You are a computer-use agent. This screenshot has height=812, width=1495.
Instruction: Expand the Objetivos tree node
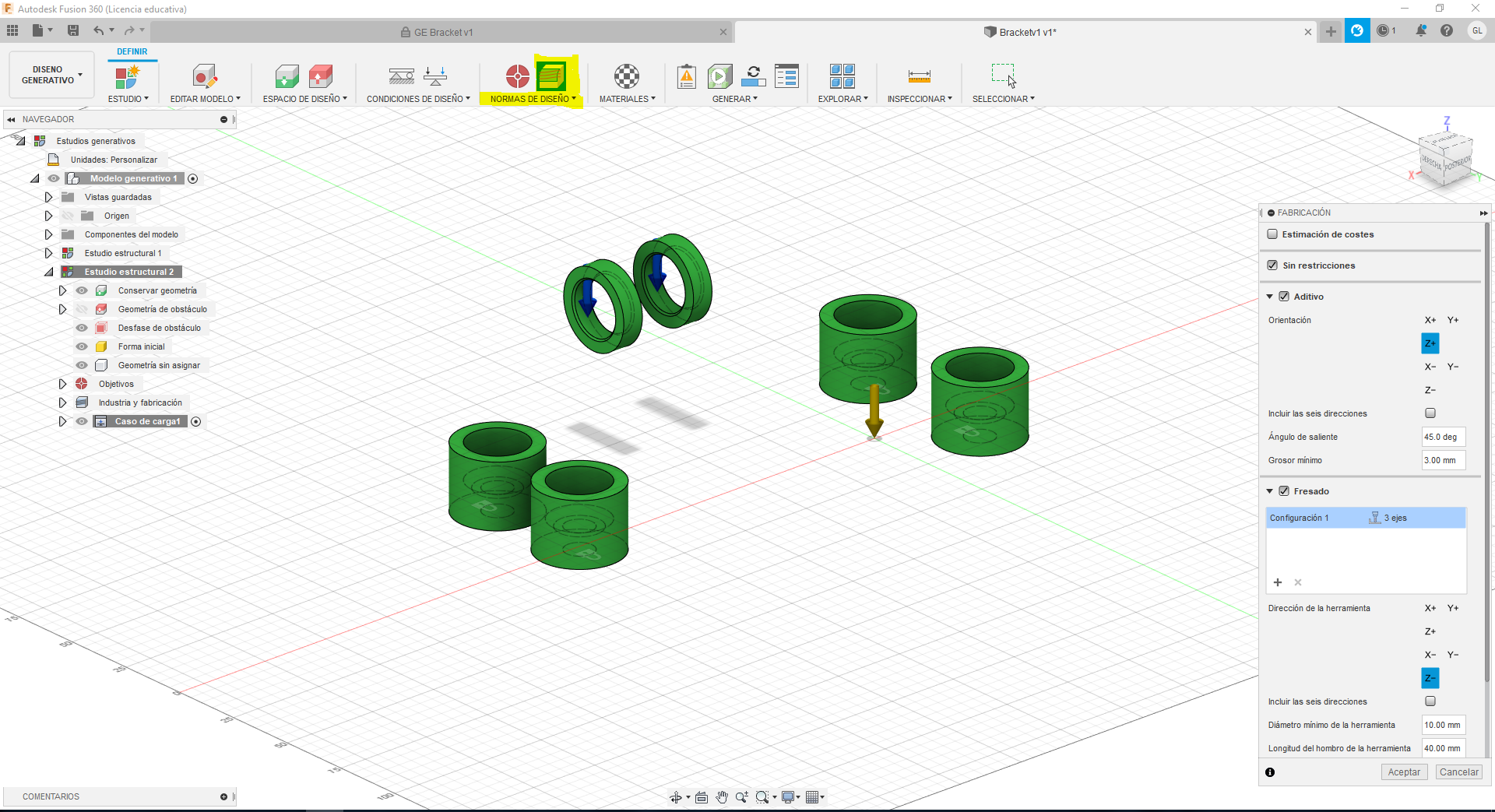click(62, 384)
